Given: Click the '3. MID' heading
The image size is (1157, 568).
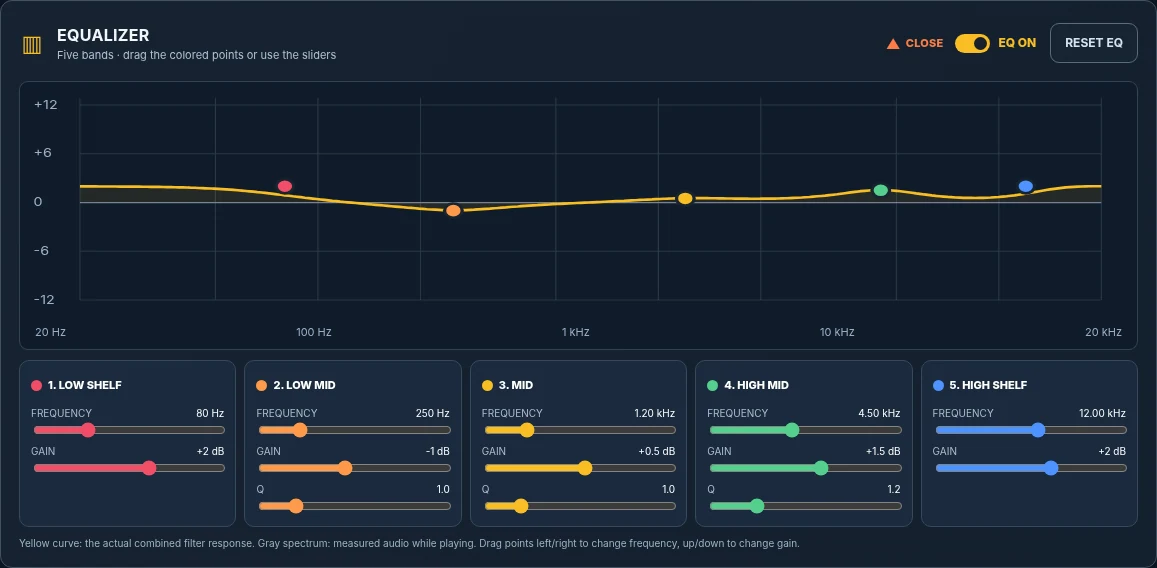Looking at the screenshot, I should (516, 385).
